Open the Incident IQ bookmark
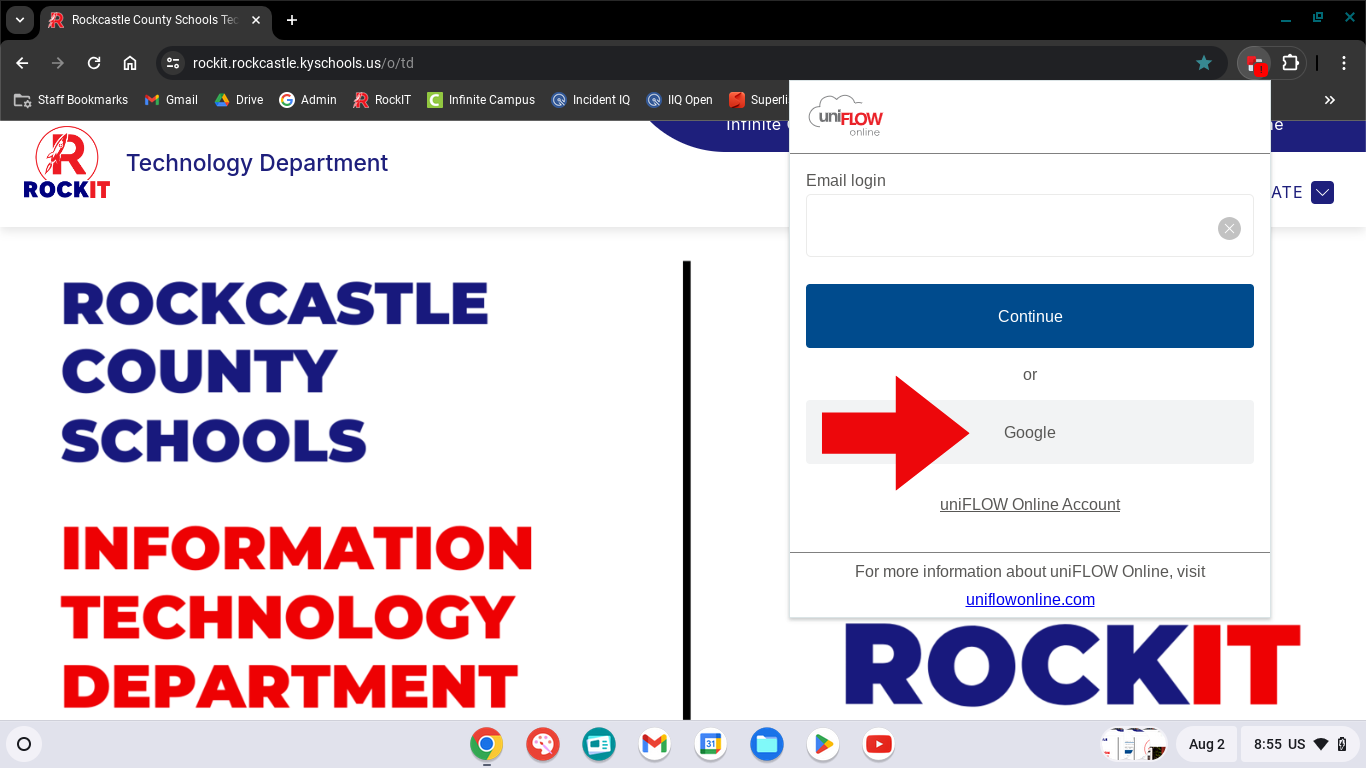This screenshot has height=768, width=1366. pyautogui.click(x=591, y=100)
